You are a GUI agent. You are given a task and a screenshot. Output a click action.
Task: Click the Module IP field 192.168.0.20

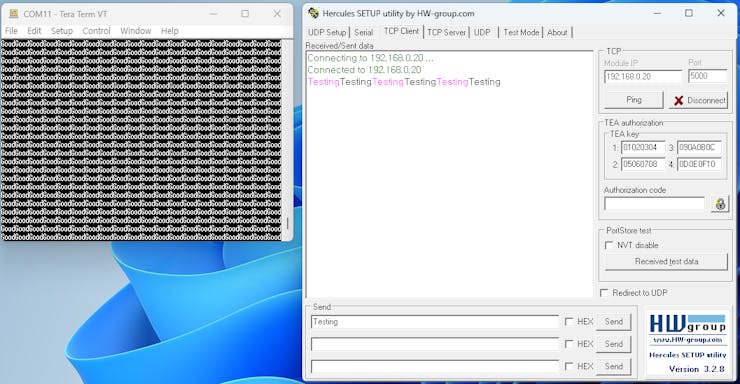pyautogui.click(x=643, y=76)
